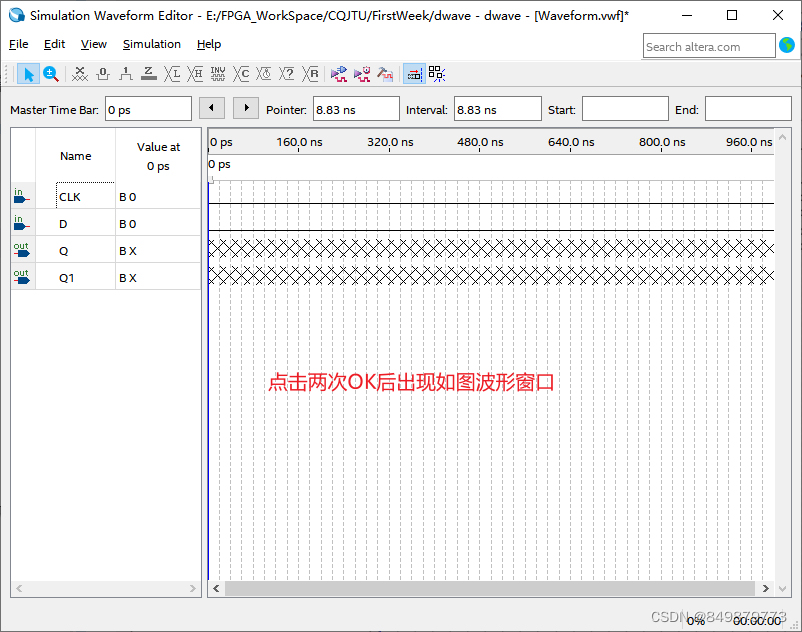Click waveform vertical scroll up arrow
This screenshot has height=632, width=802.
click(x=782, y=137)
